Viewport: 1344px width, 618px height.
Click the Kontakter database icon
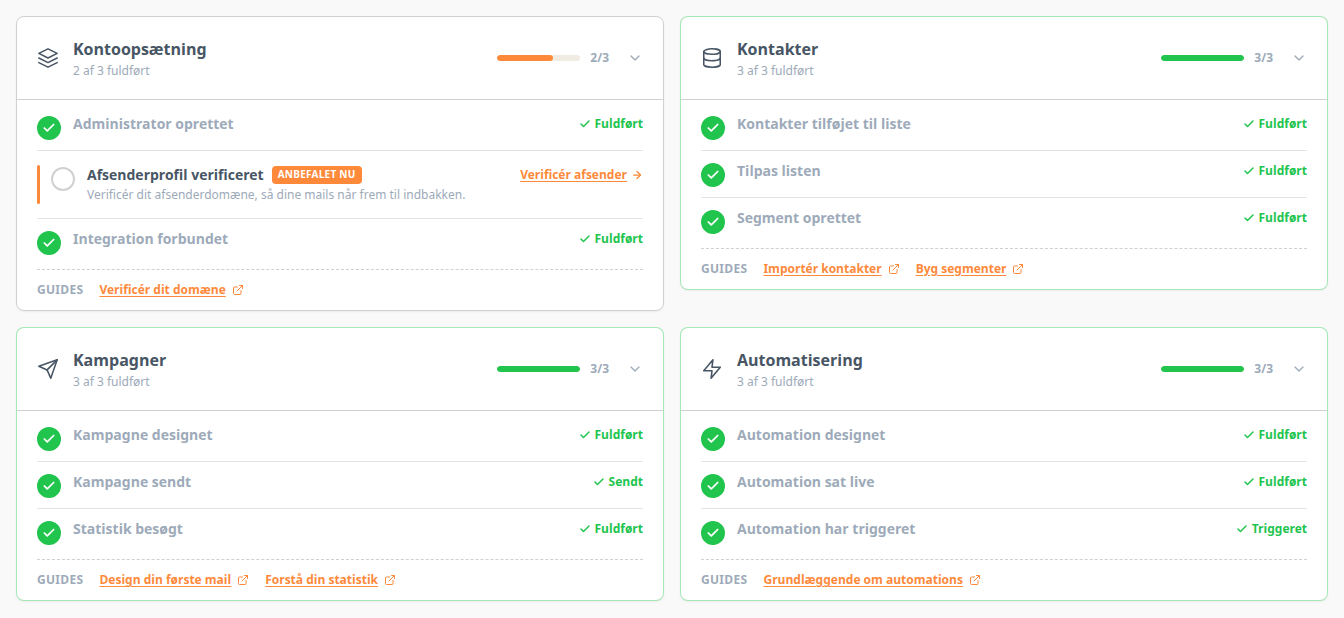pos(712,58)
